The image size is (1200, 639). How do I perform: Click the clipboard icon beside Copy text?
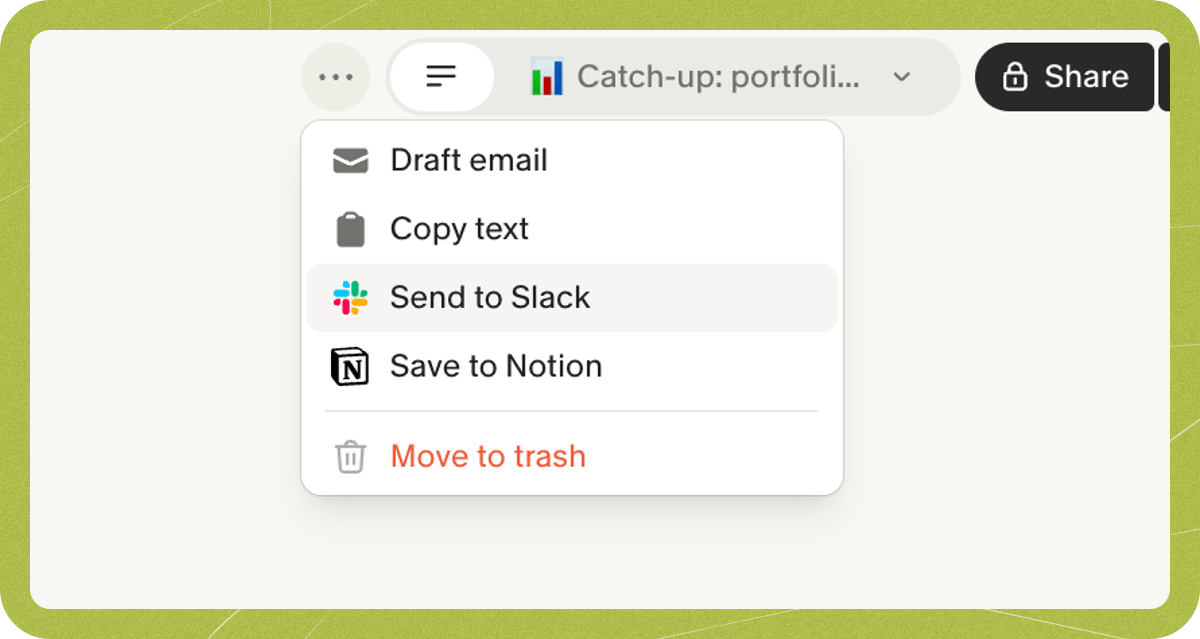click(350, 229)
